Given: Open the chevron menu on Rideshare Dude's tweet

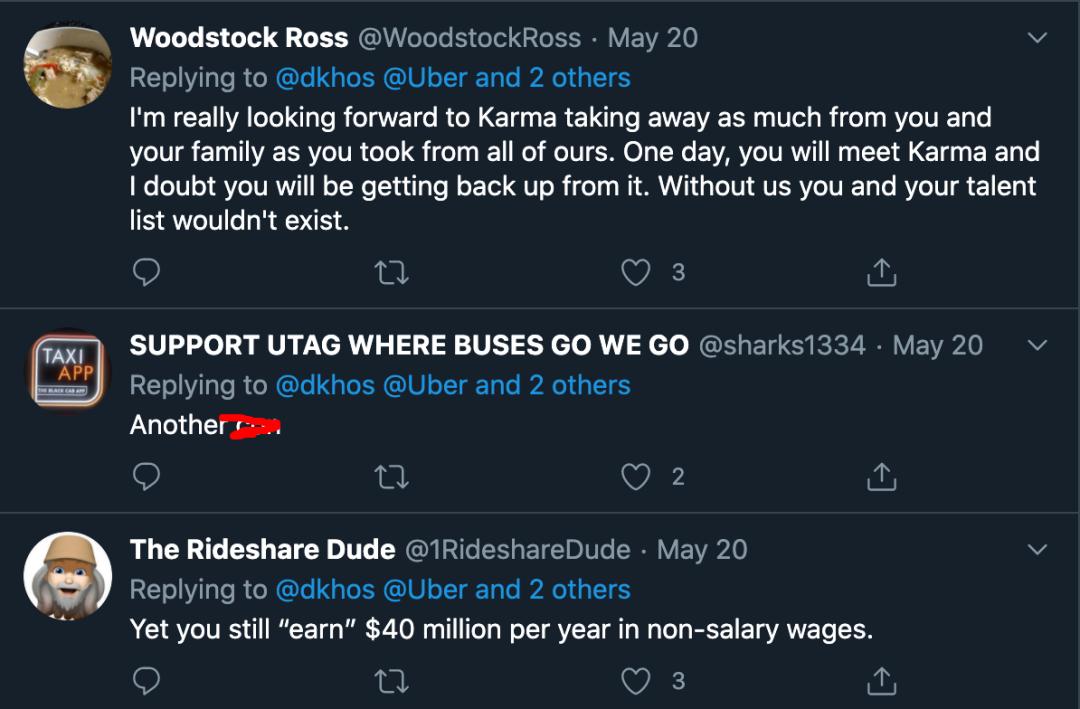Looking at the screenshot, I should coord(1038,549).
